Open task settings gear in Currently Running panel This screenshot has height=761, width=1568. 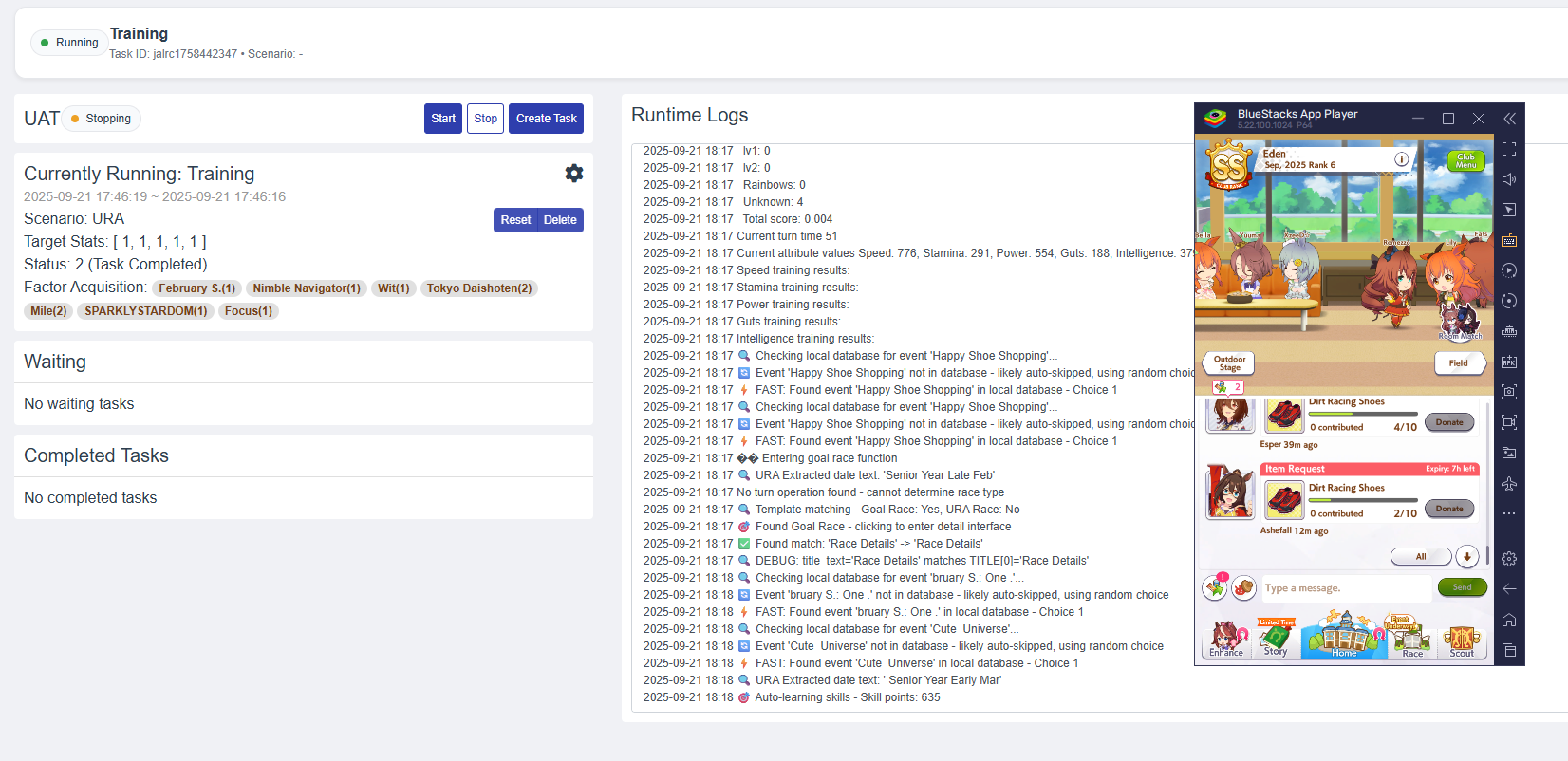coord(574,174)
